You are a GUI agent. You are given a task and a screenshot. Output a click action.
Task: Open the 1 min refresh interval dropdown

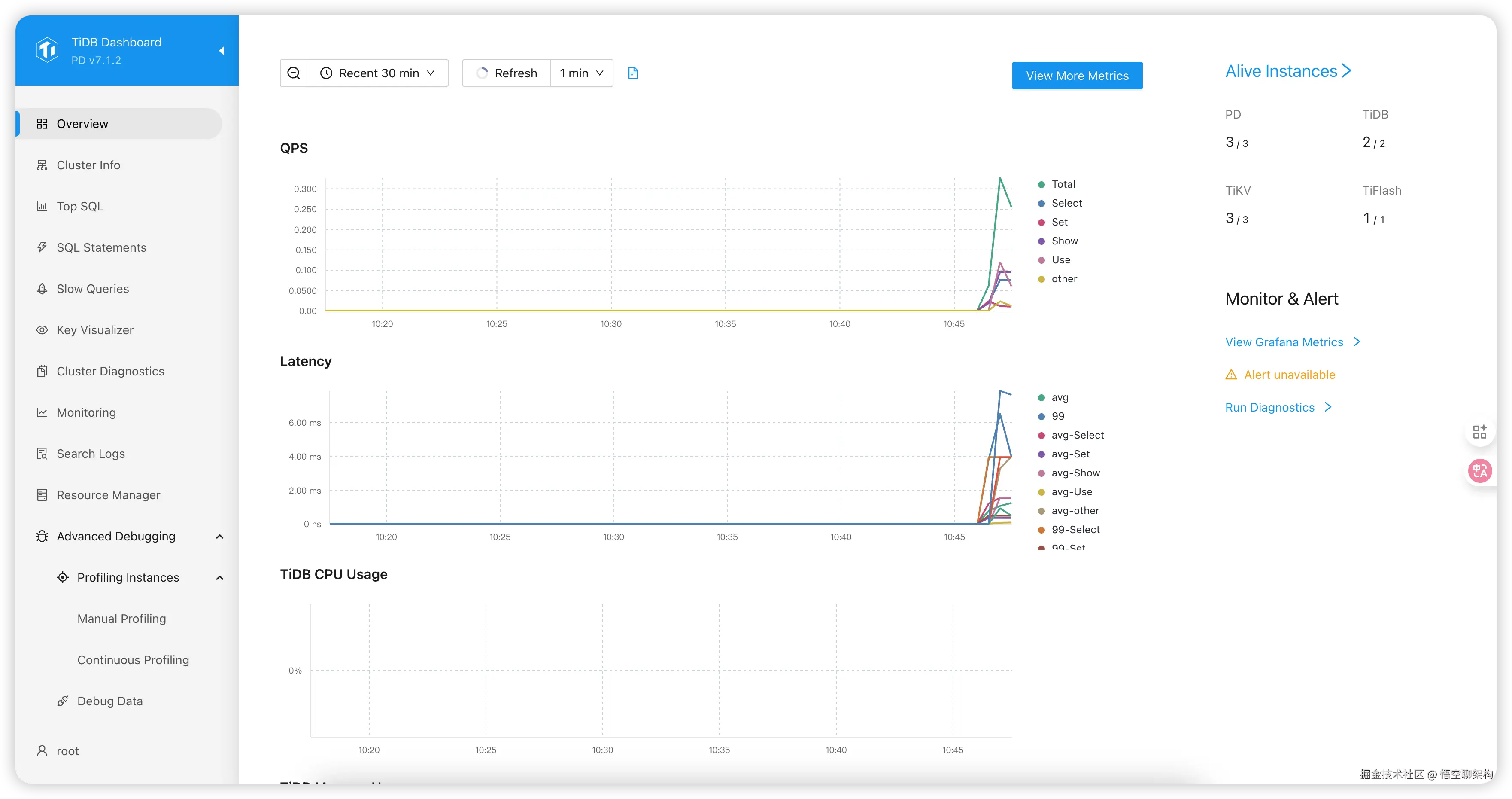(581, 73)
